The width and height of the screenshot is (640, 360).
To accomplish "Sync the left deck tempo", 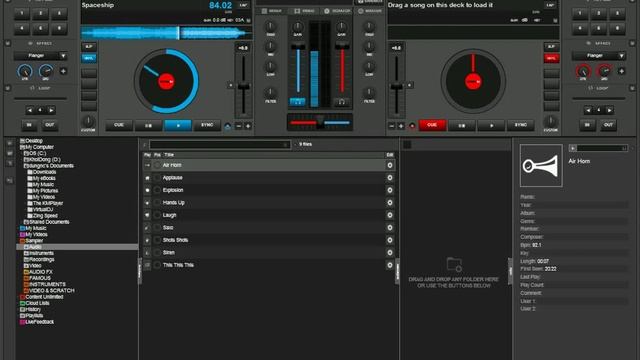I will click(x=207, y=125).
